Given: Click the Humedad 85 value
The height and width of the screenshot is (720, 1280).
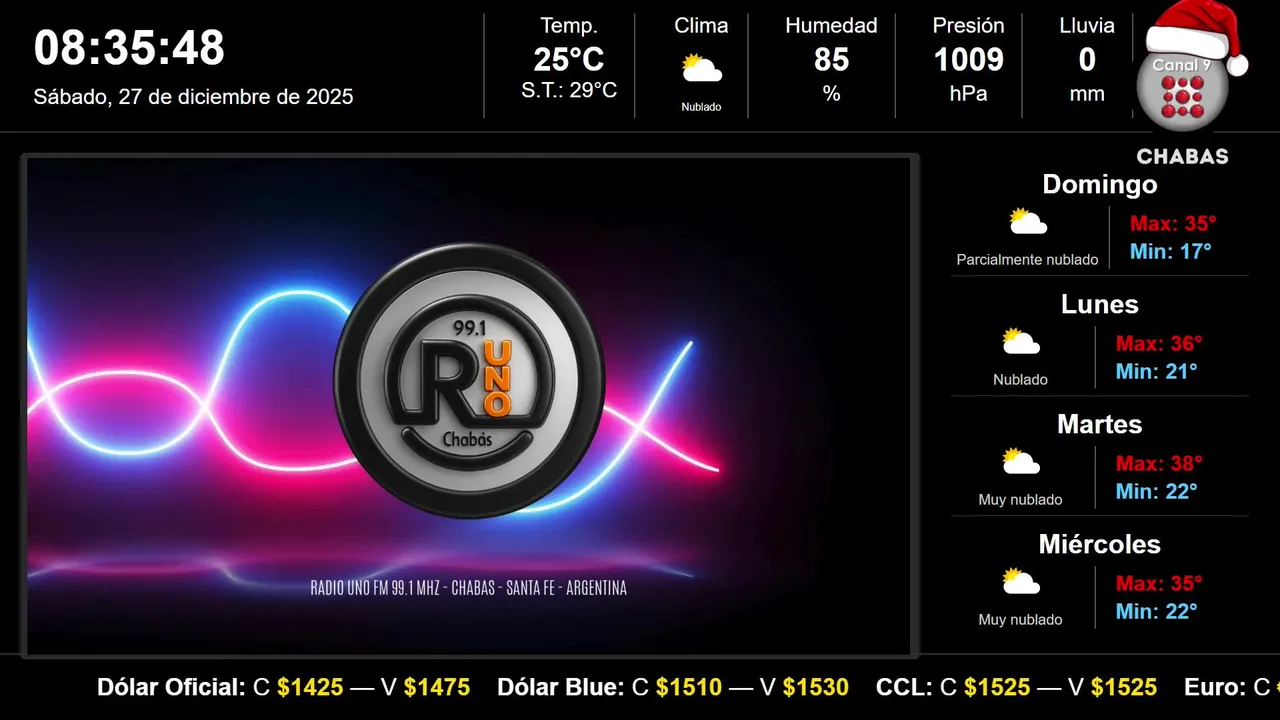Looking at the screenshot, I should pyautogui.click(x=831, y=60).
